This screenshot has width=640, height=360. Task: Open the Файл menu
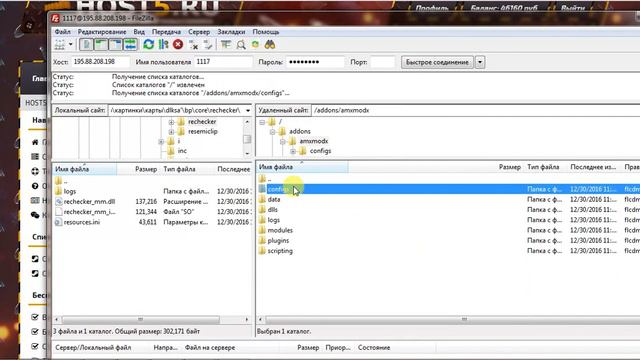click(x=62, y=32)
